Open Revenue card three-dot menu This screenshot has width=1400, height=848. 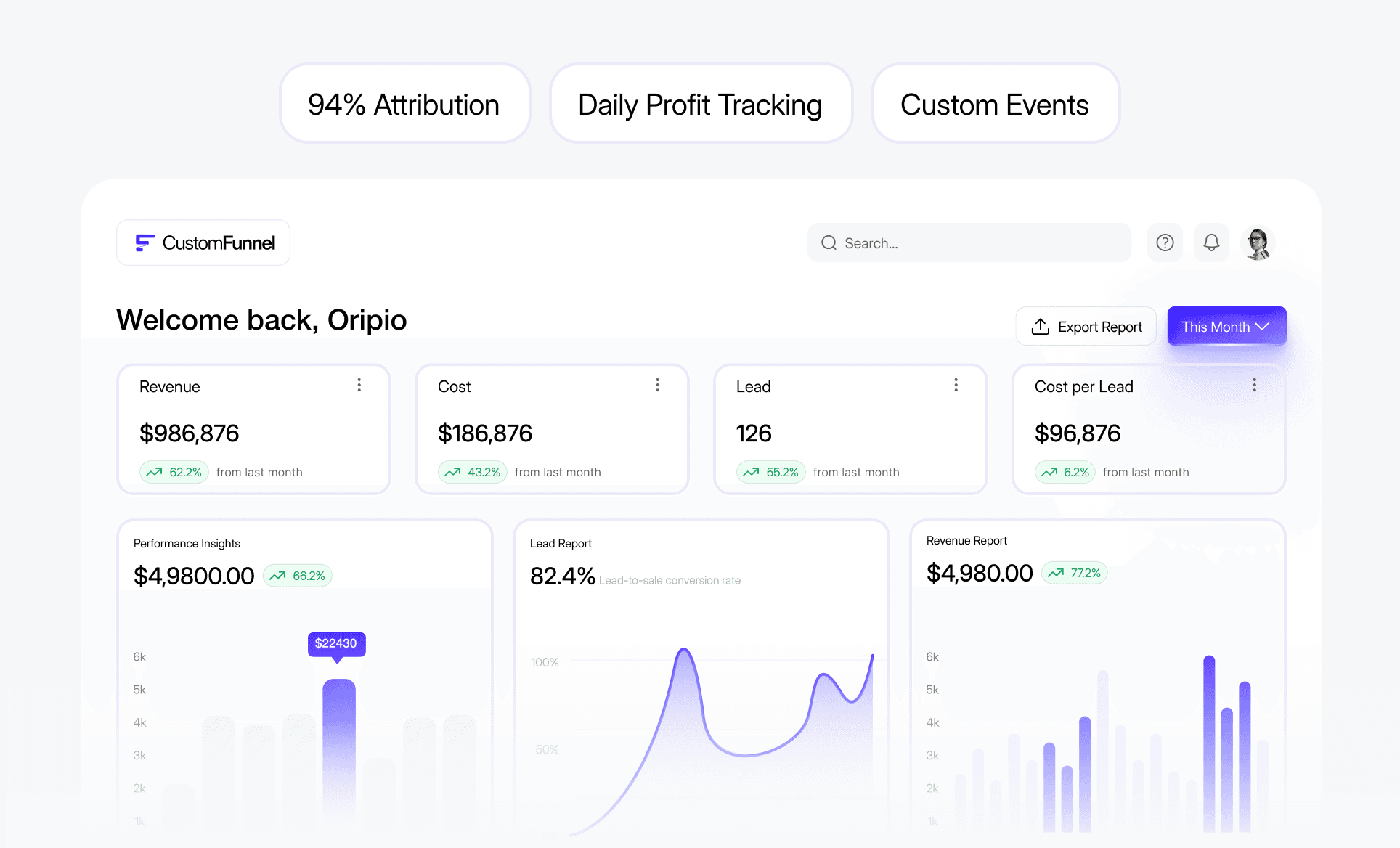point(359,385)
